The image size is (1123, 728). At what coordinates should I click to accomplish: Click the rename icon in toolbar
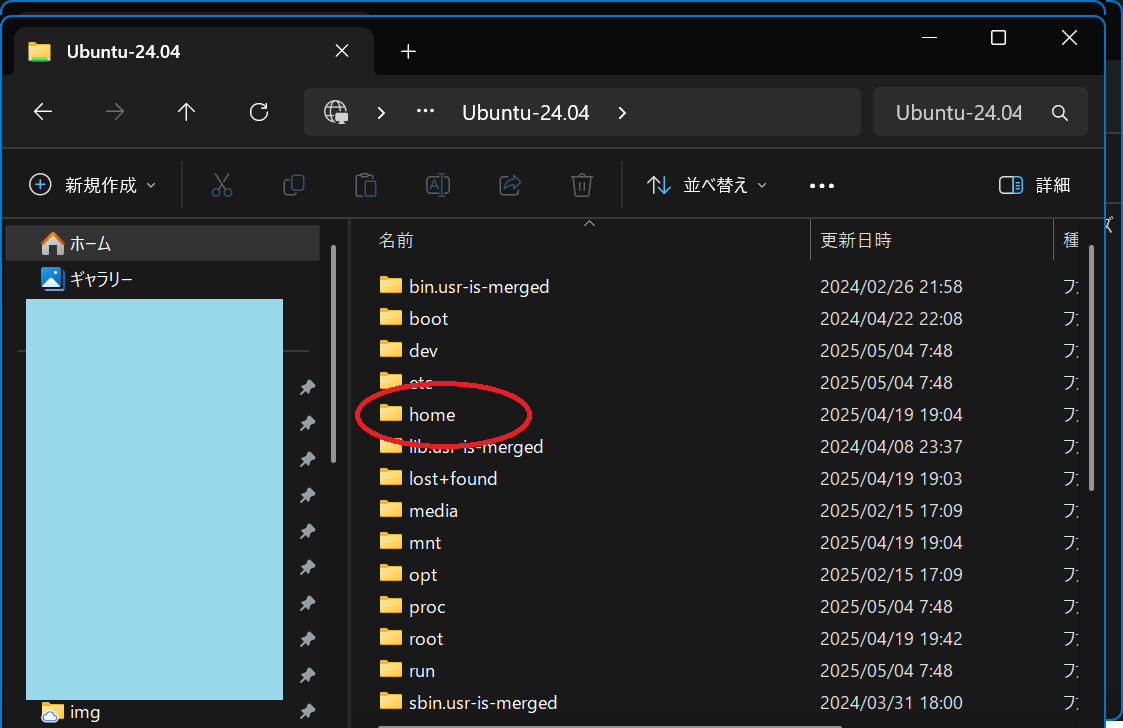tap(438, 185)
